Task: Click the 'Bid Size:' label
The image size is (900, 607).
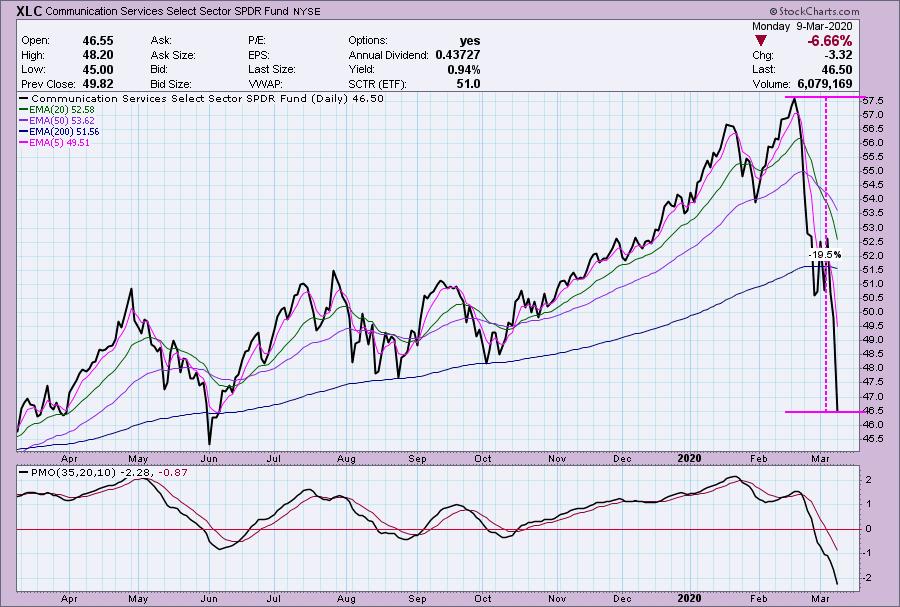Action: [x=171, y=84]
